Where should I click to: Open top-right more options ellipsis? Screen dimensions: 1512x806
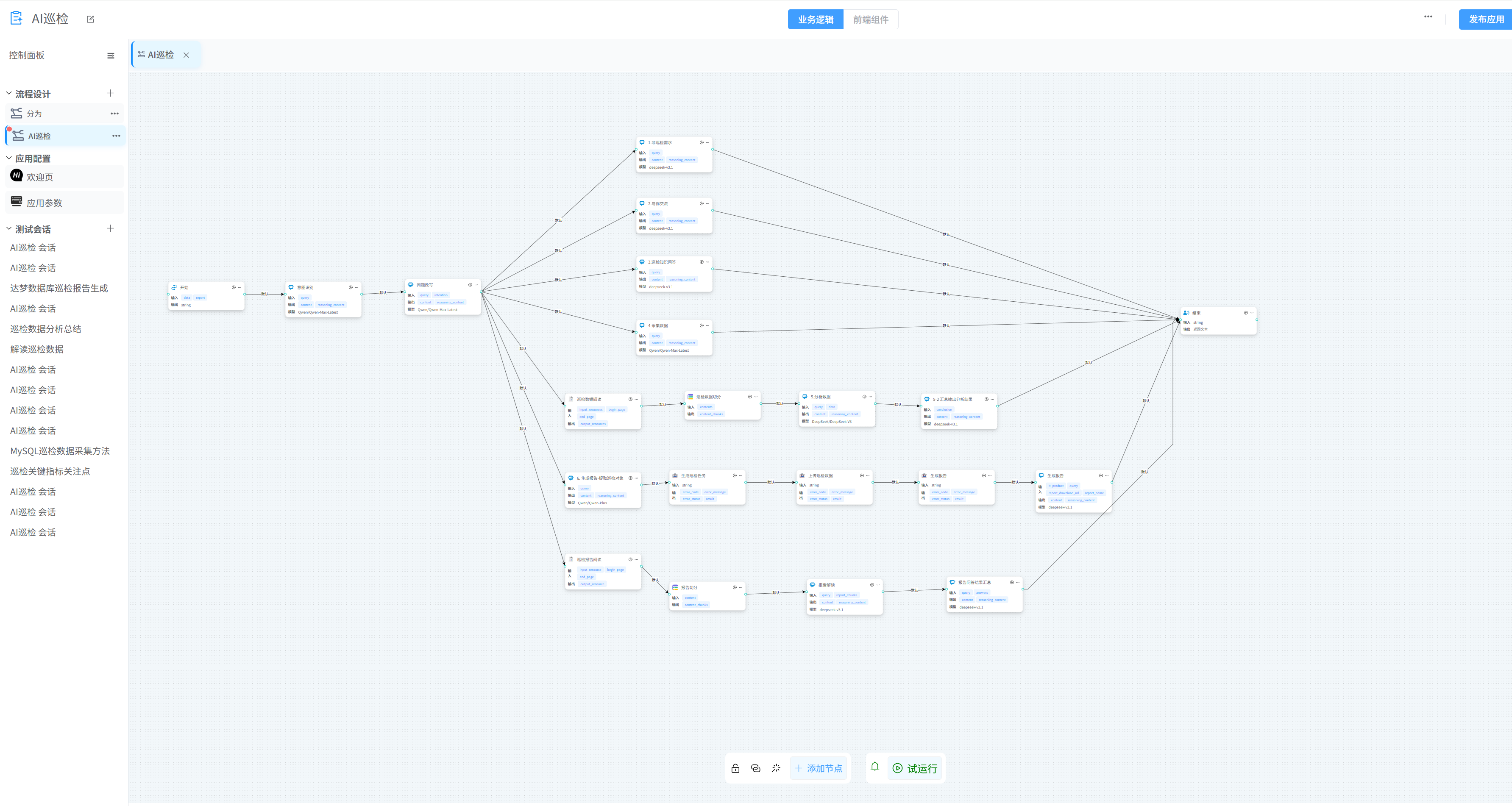pos(1428,17)
